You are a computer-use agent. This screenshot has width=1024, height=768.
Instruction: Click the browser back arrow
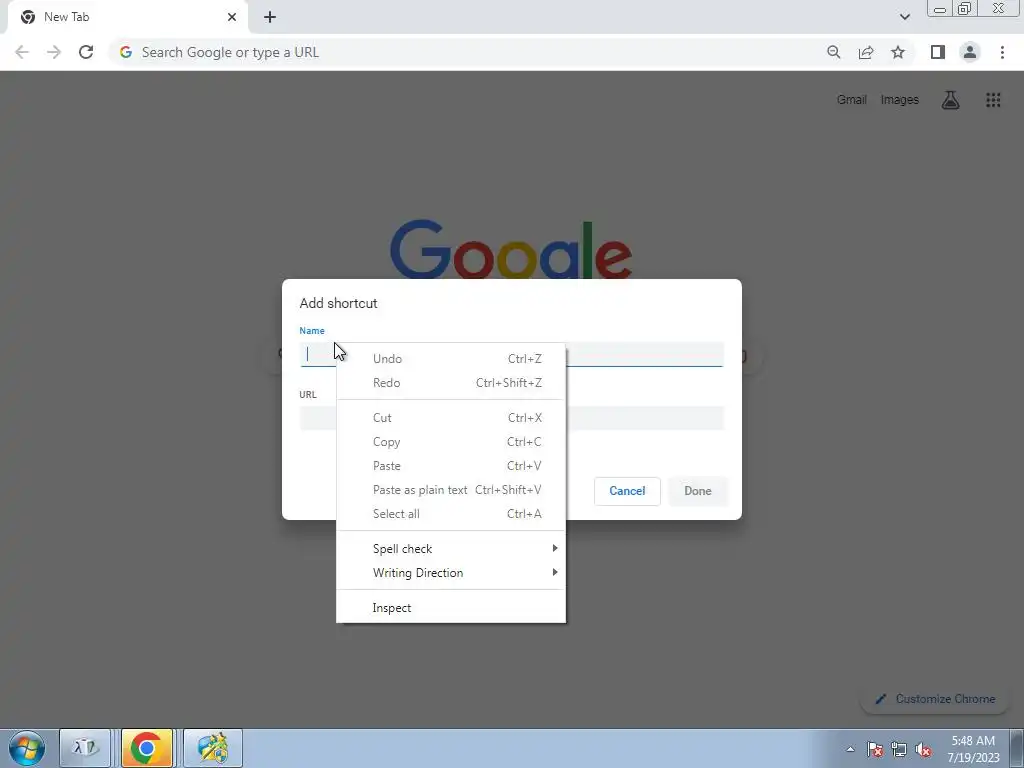pos(22,52)
